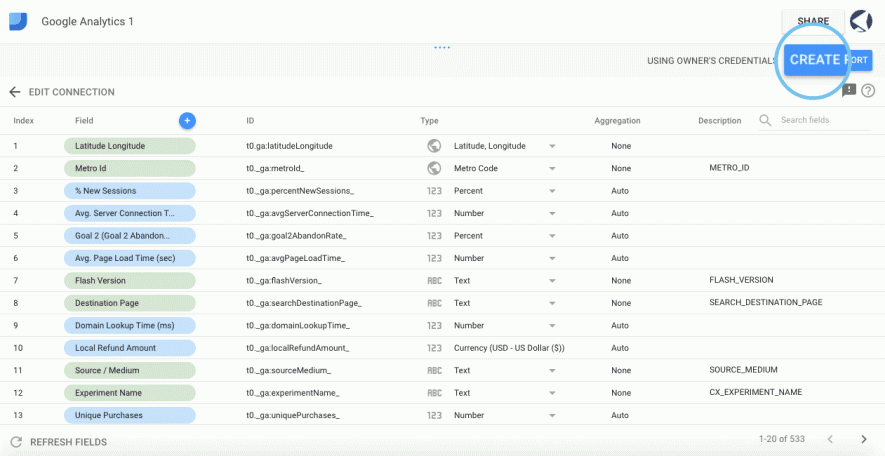The height and width of the screenshot is (456, 885).
Task: Open type dropdown for Unique Purchases
Action: (552, 415)
